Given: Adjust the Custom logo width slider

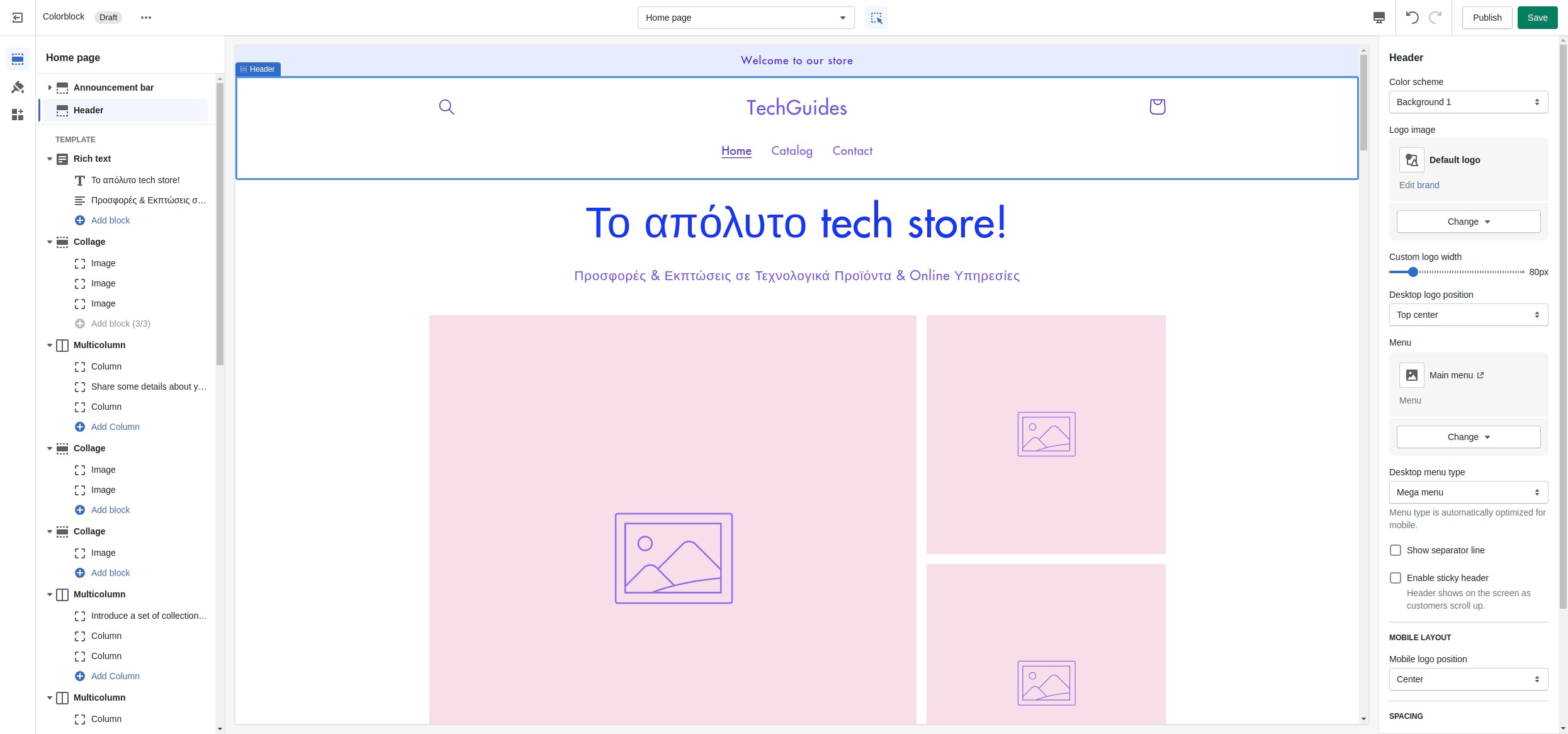Looking at the screenshot, I should pos(1413,272).
